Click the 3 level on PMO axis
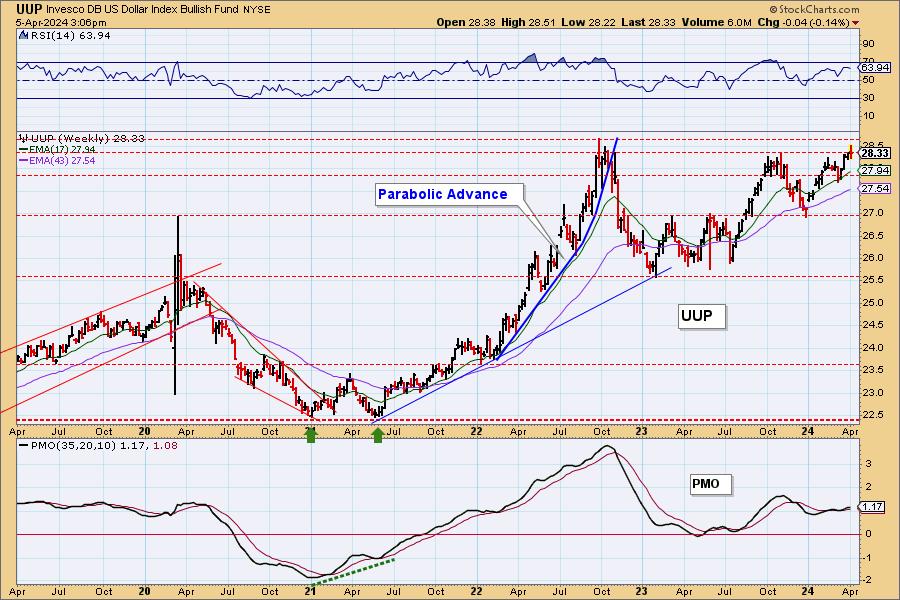900x600 pixels. point(868,463)
